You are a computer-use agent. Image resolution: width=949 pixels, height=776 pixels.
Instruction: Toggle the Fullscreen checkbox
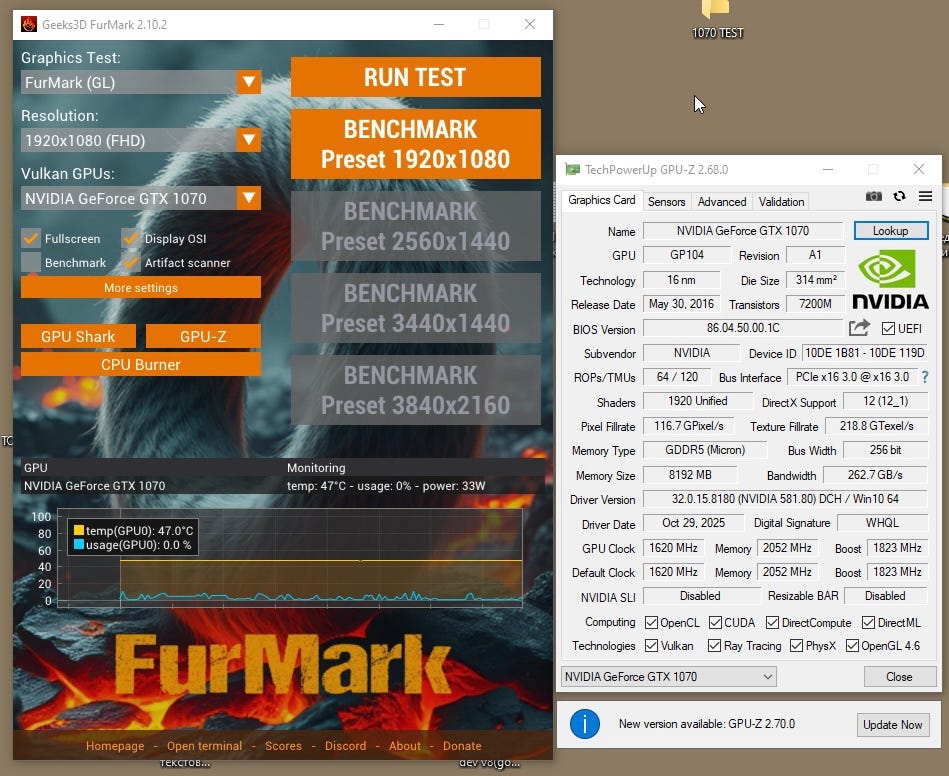pyautogui.click(x=31, y=238)
